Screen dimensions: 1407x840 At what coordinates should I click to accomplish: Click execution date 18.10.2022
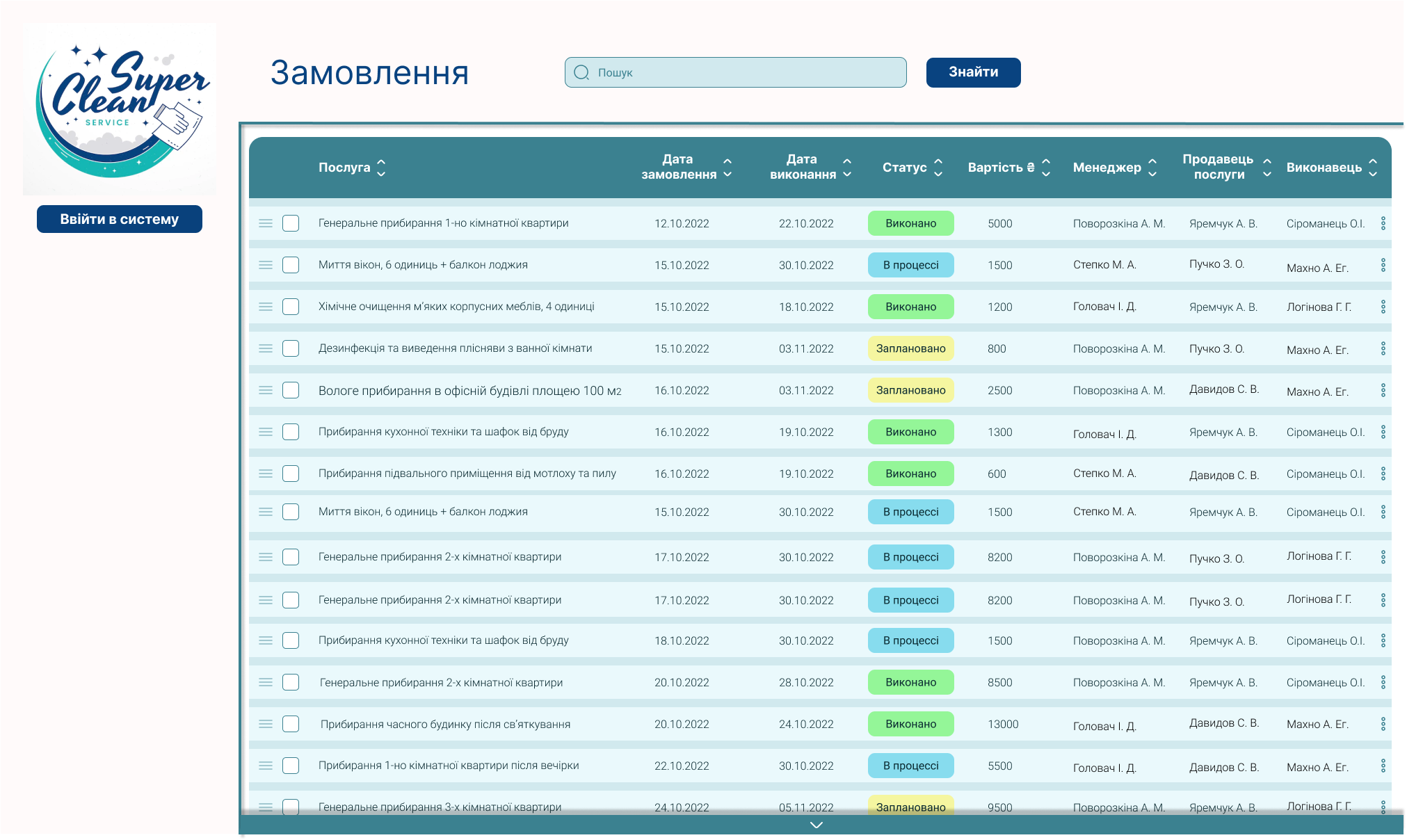point(806,307)
